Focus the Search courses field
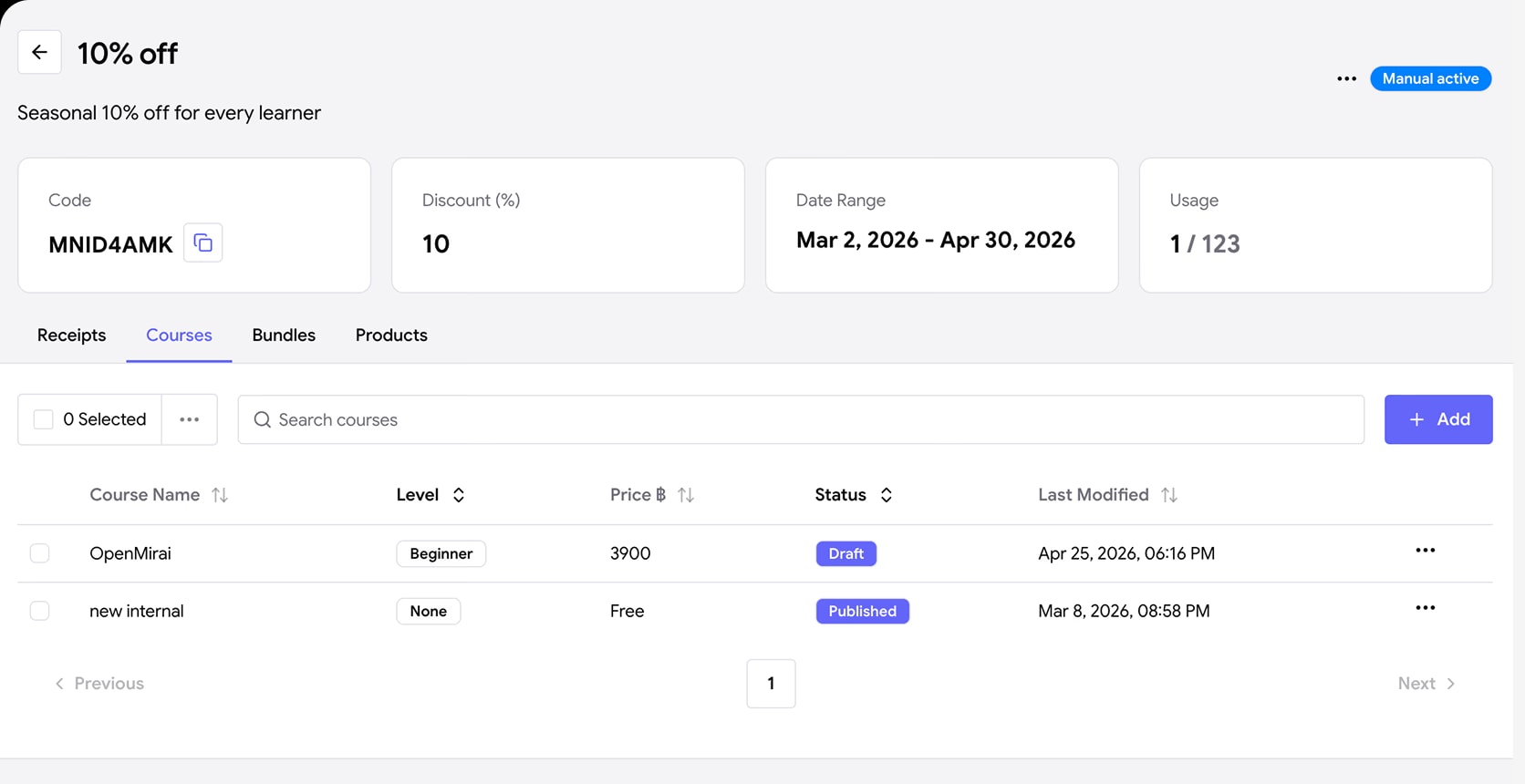 tap(801, 419)
